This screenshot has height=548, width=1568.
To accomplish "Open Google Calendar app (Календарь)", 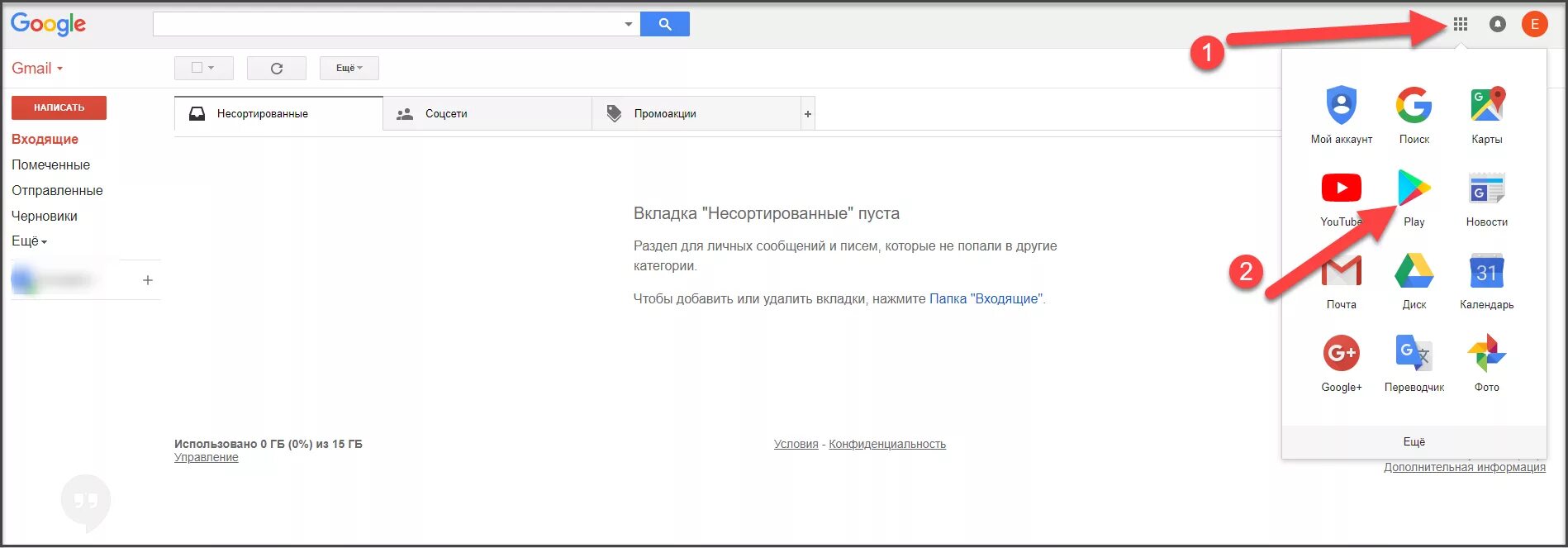I will 1487,280.
